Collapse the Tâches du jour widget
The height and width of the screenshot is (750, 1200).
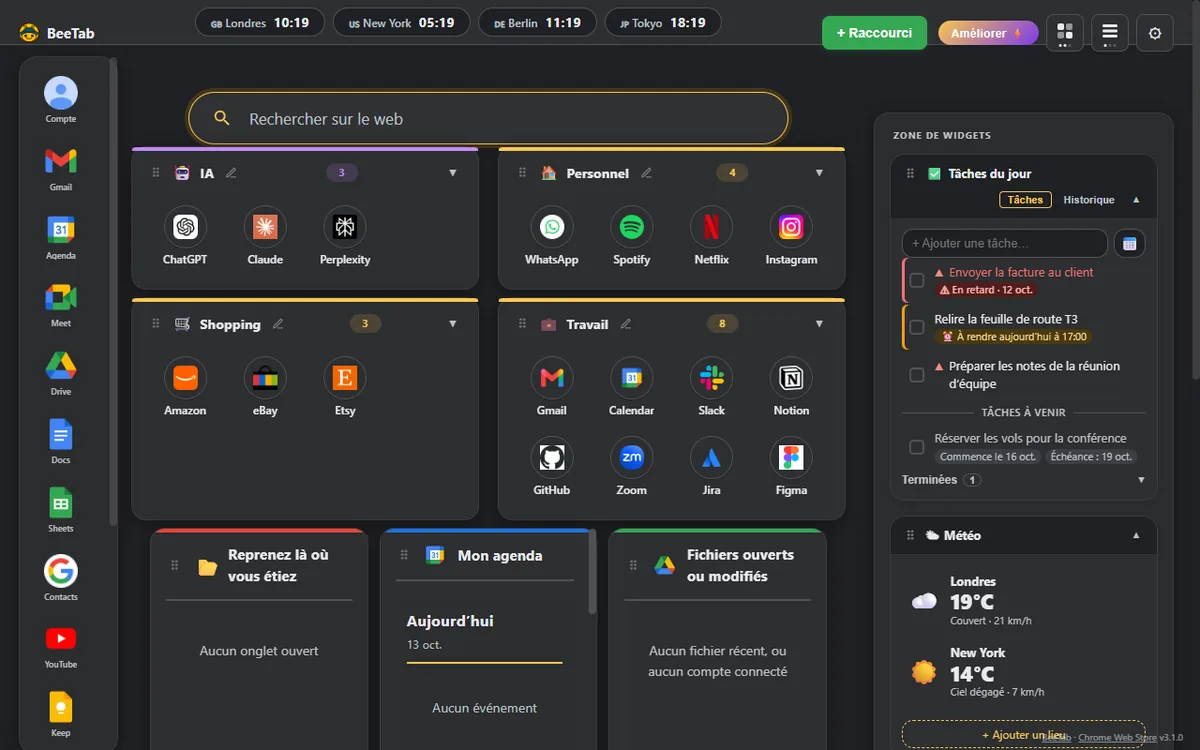[x=1136, y=200]
